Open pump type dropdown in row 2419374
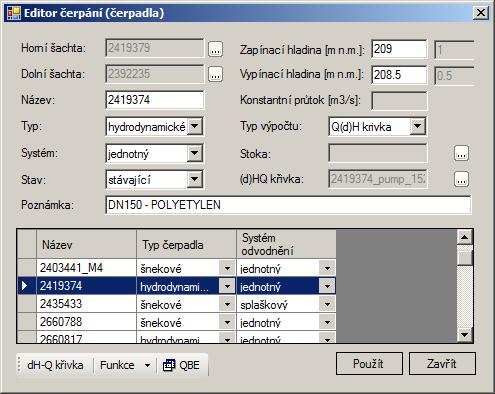The width and height of the screenshot is (495, 394). point(227,286)
